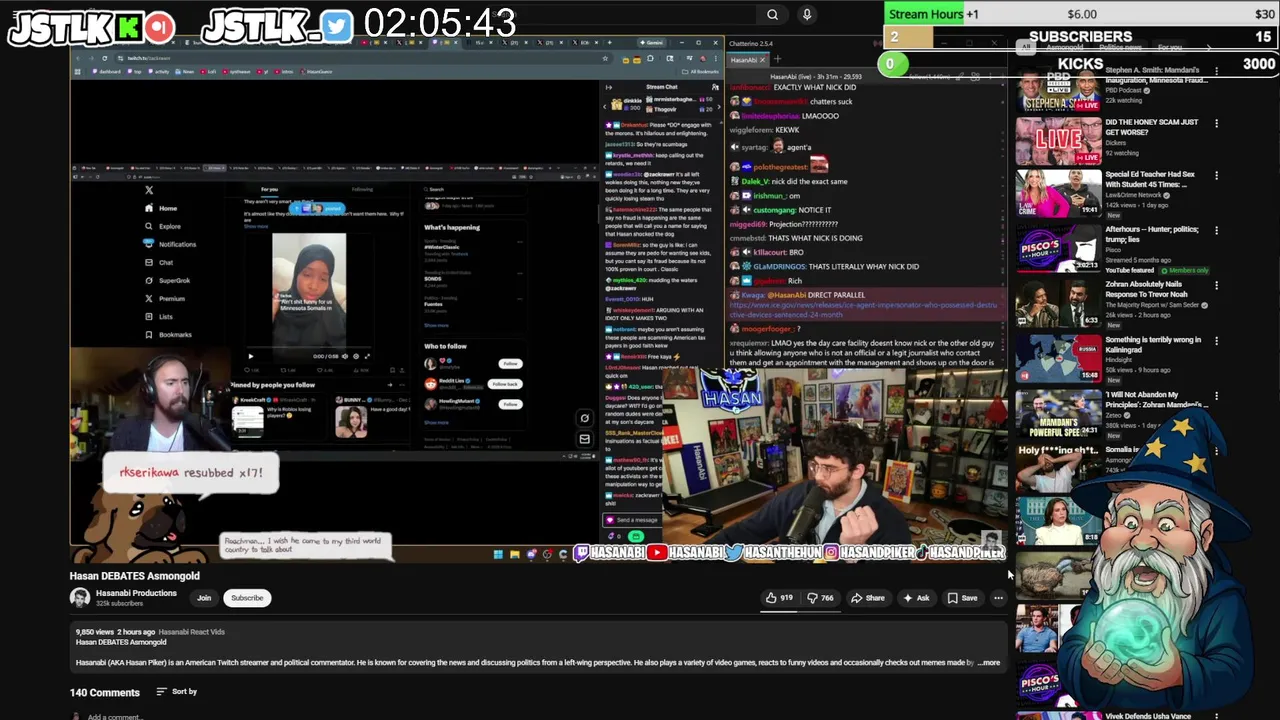This screenshot has height=720, width=1280.
Task: Open the Hasanabi Productions channel avatar
Action: pyautogui.click(x=79, y=598)
